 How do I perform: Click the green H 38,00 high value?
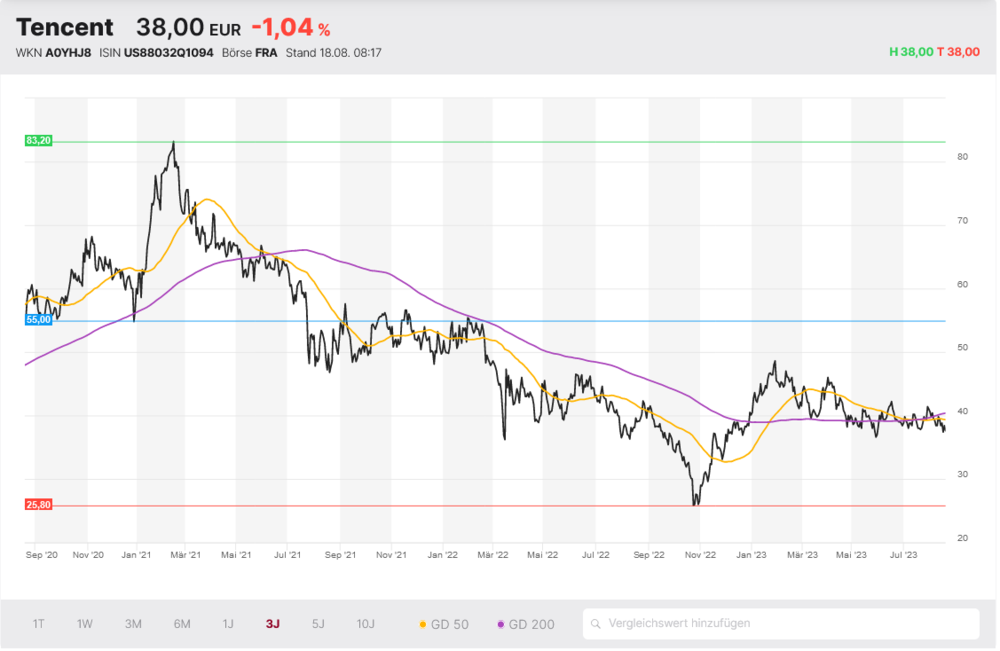pyautogui.click(x=911, y=52)
